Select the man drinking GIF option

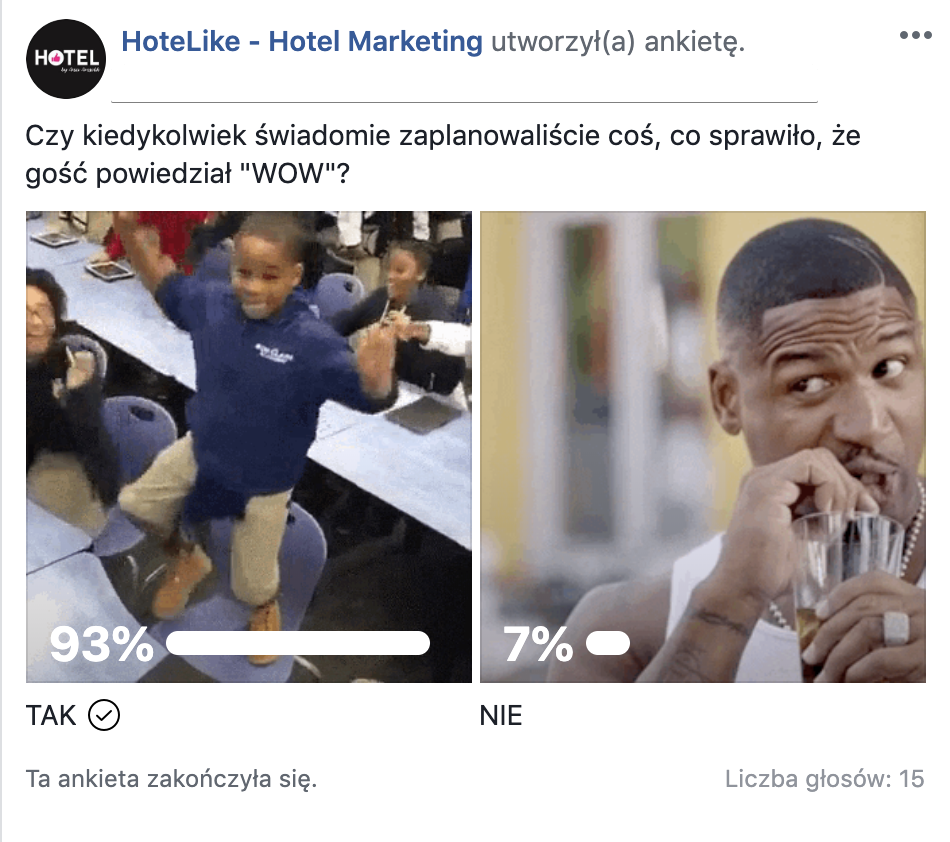(703, 446)
